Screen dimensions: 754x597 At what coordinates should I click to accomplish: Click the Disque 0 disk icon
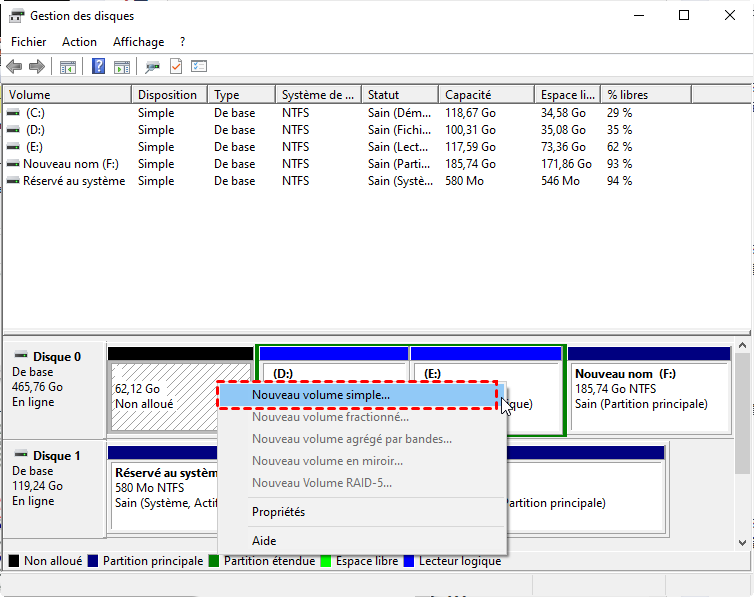click(21, 356)
